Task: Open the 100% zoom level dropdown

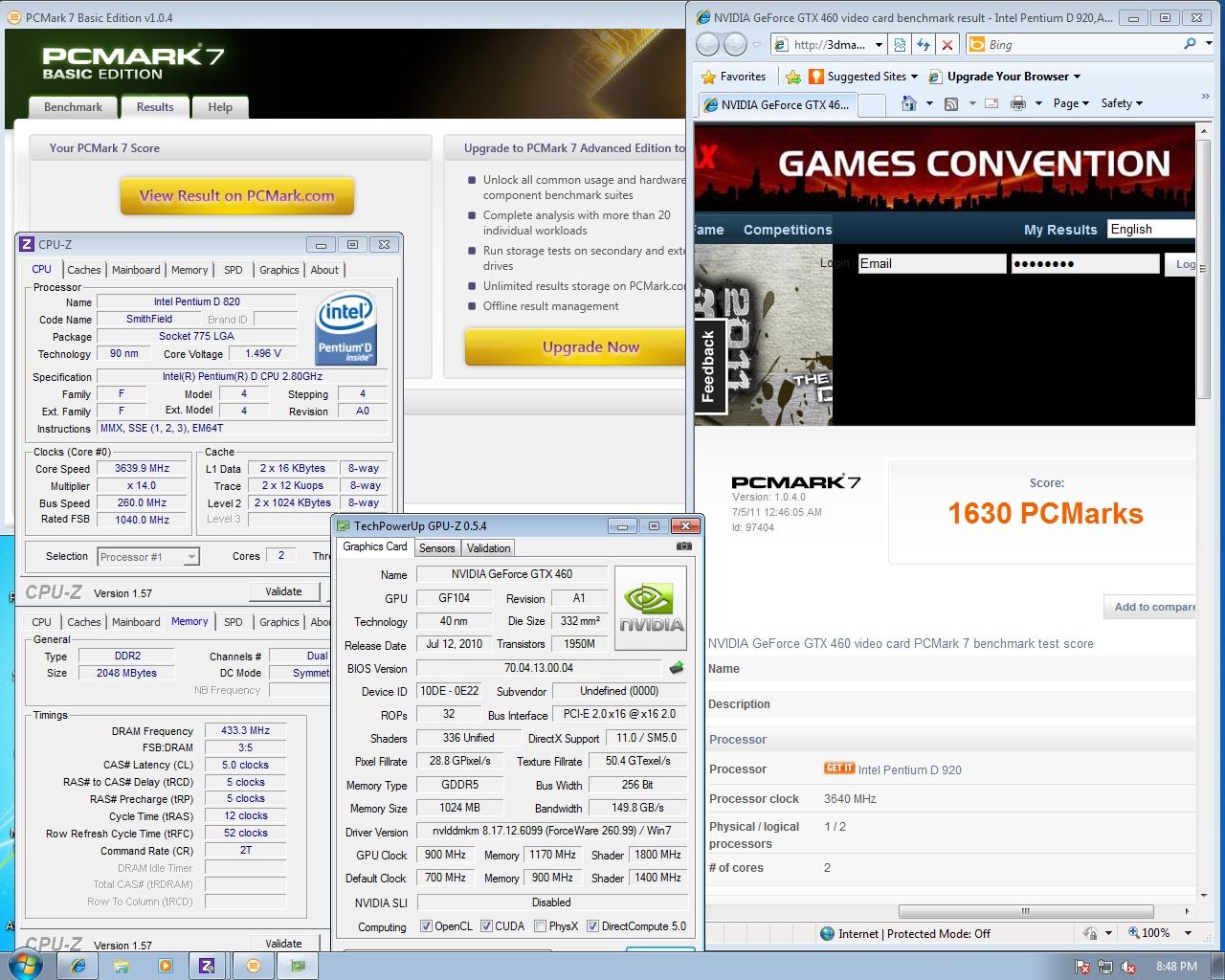Action: [x=1188, y=933]
